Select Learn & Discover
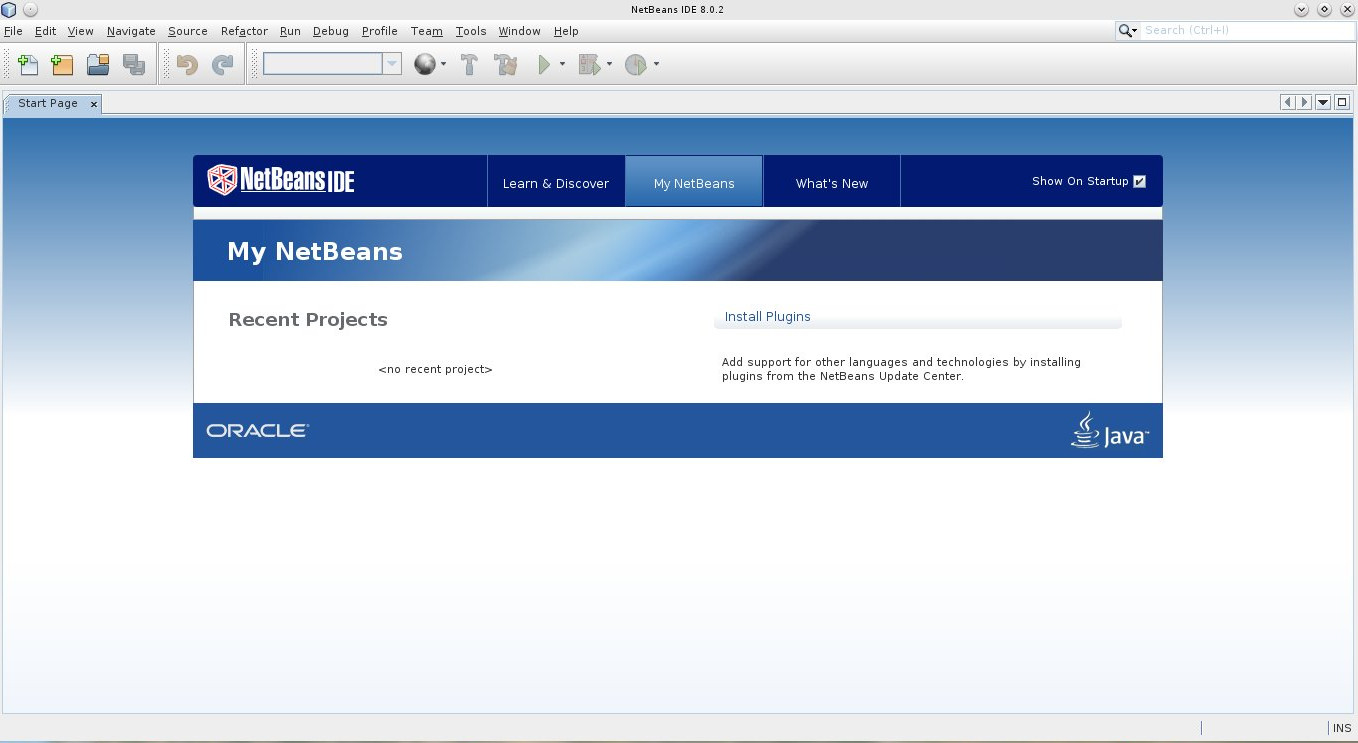 556,183
